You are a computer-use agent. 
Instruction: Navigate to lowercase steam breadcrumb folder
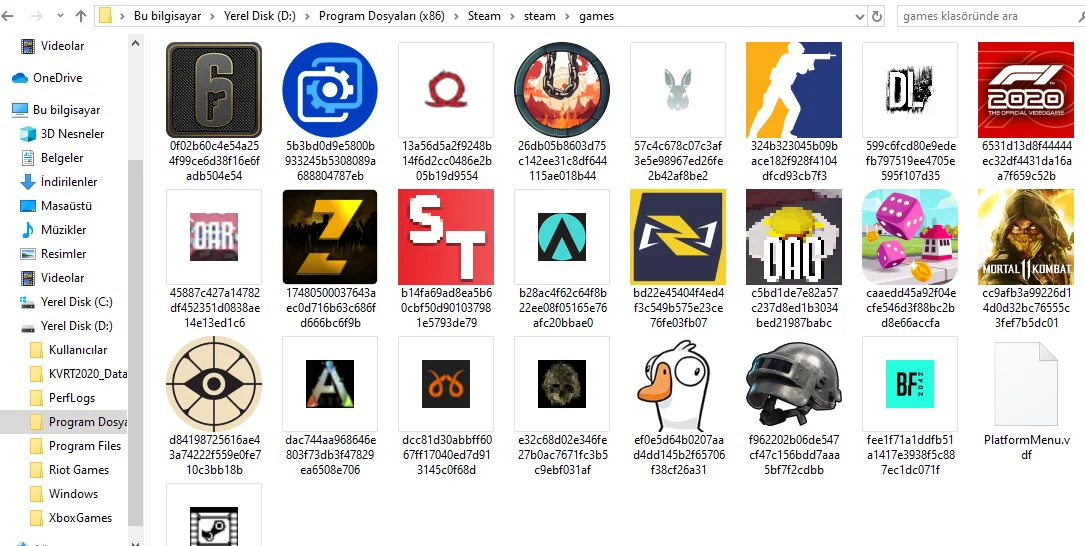click(x=540, y=16)
